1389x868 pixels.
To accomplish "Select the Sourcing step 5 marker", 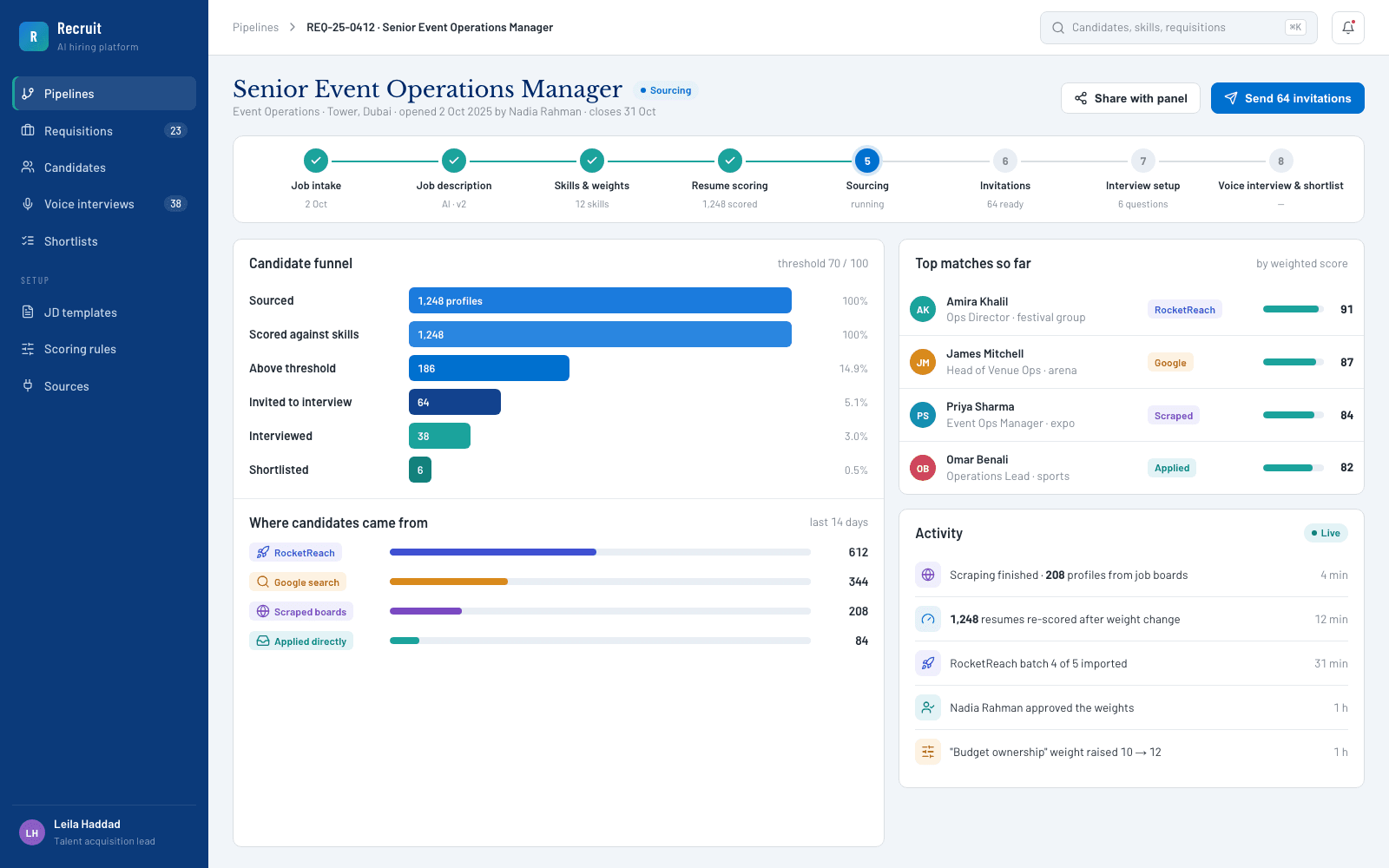I will [867, 161].
